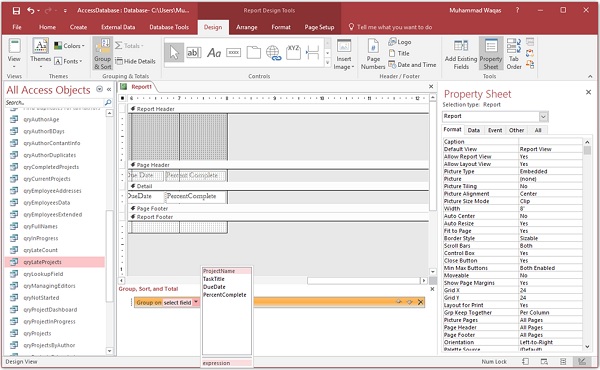The width and height of the screenshot is (600, 370).
Task: Click the horizontal scrollbar under report design
Action: [x=272, y=281]
